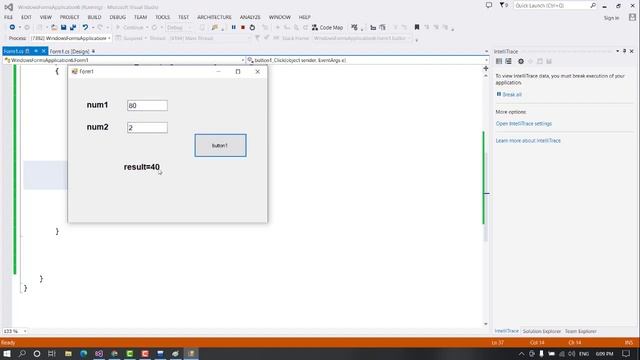Click the Quick Launch search magnifier

click(593, 5)
